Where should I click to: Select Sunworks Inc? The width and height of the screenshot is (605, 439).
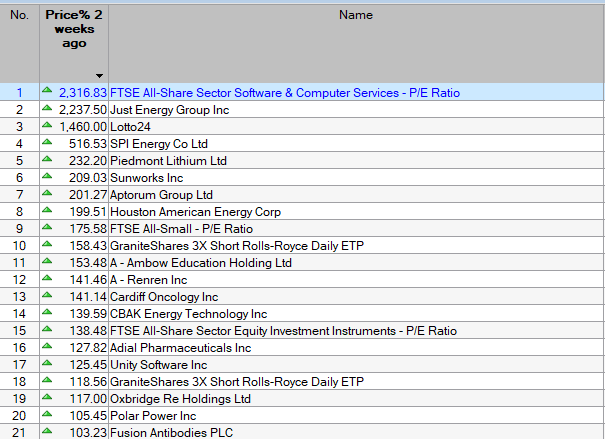[x=146, y=177]
